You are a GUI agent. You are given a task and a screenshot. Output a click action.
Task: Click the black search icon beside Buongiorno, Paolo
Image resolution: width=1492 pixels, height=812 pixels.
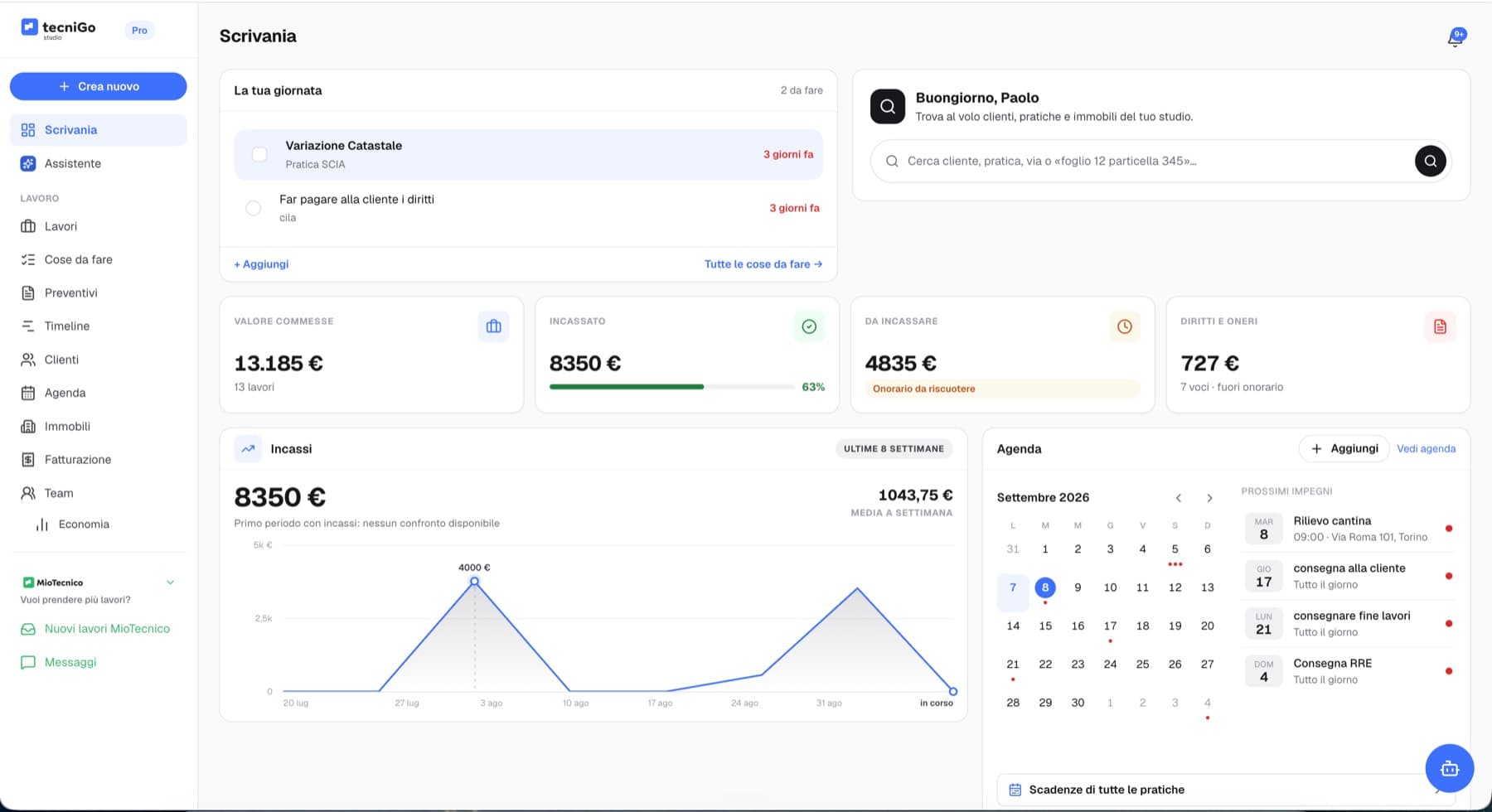(888, 106)
